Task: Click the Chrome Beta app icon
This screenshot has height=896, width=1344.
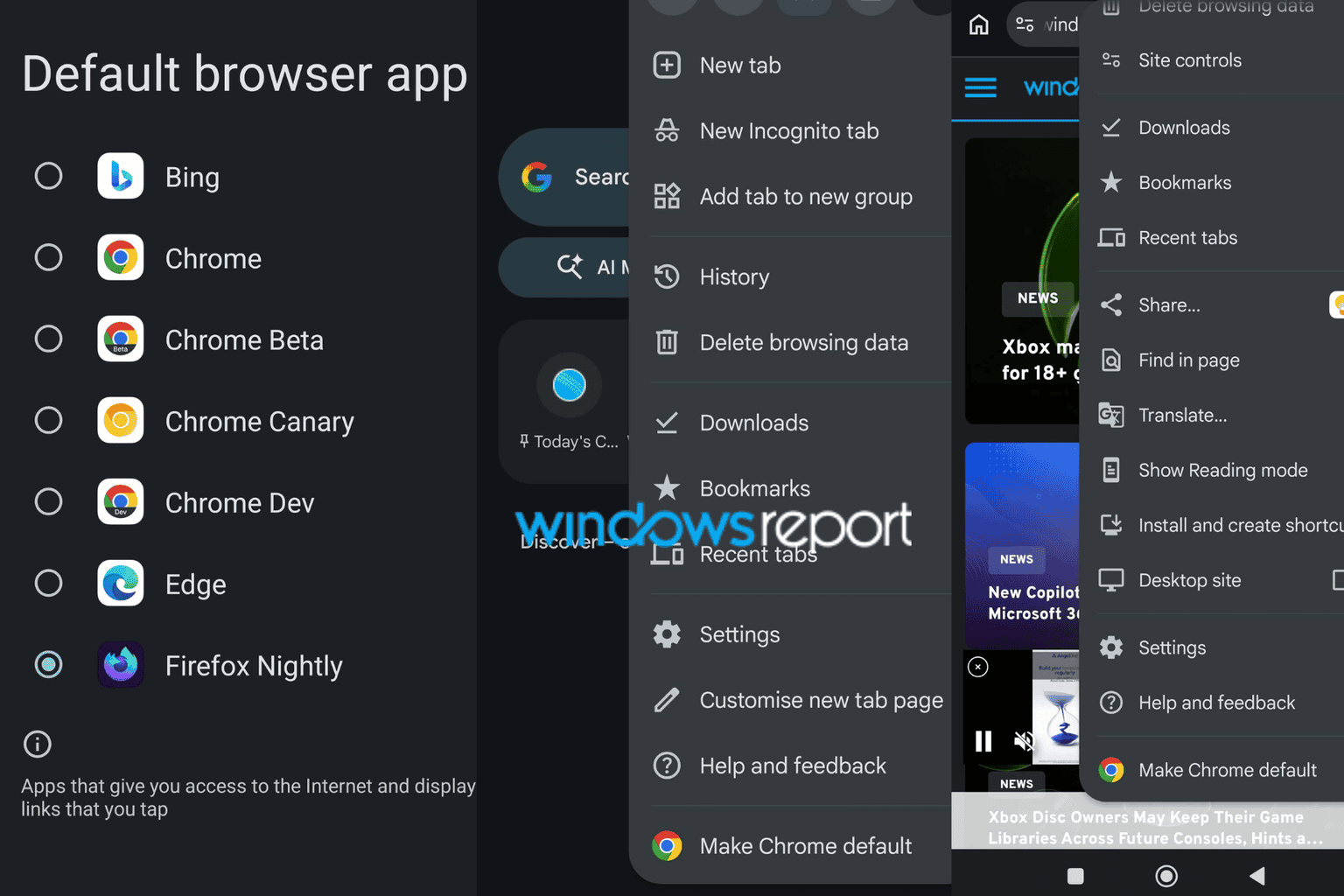Action: point(121,339)
